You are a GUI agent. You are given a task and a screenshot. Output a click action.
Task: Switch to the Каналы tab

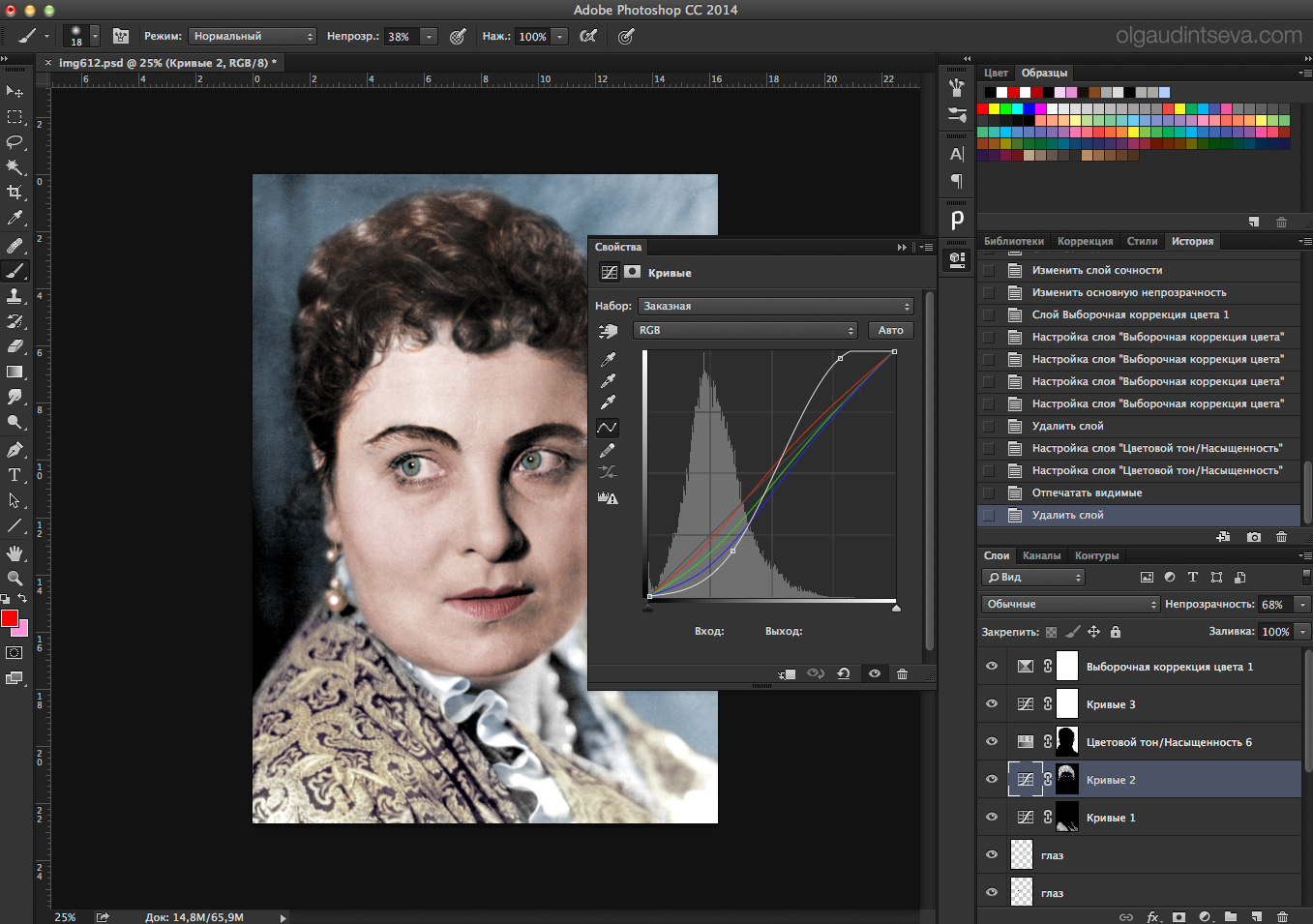click(1041, 555)
